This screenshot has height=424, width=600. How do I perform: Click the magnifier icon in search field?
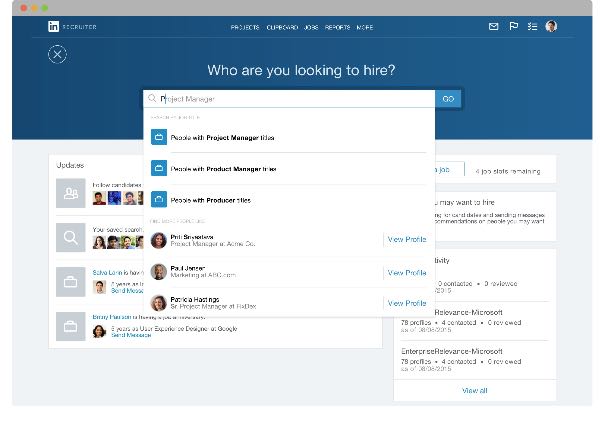(152, 98)
